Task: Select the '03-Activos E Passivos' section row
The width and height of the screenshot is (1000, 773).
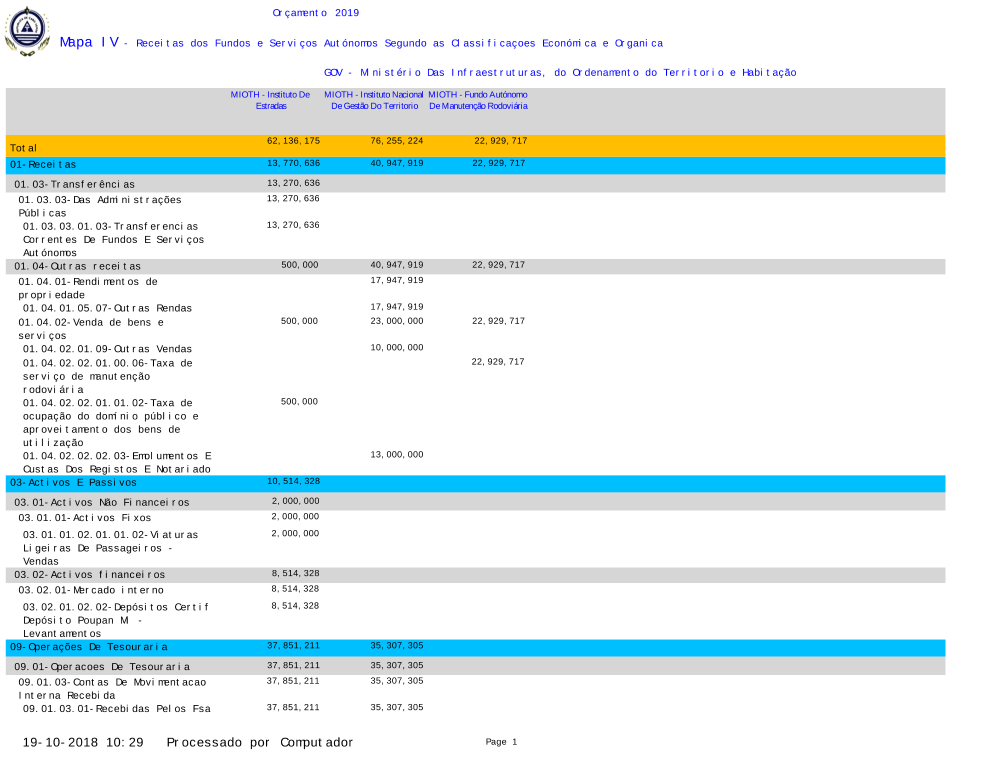Action: pos(73,482)
